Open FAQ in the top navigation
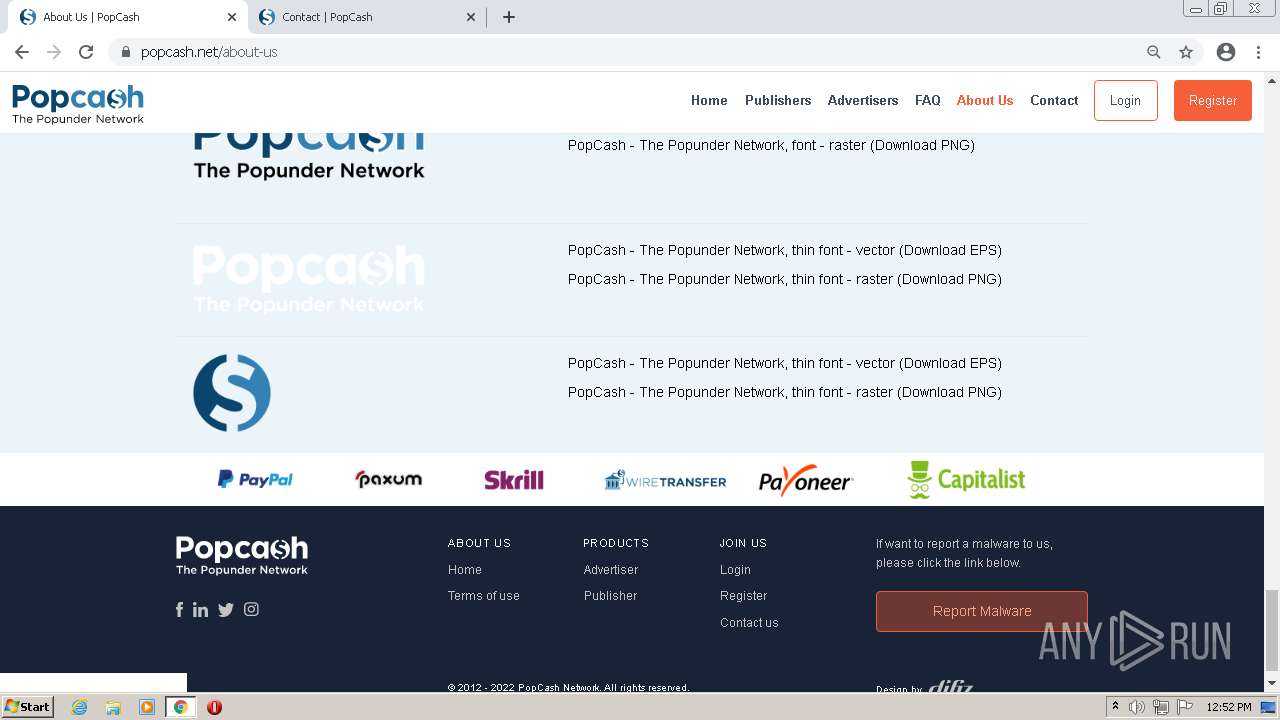This screenshot has height=720, width=1280. pyautogui.click(x=928, y=100)
